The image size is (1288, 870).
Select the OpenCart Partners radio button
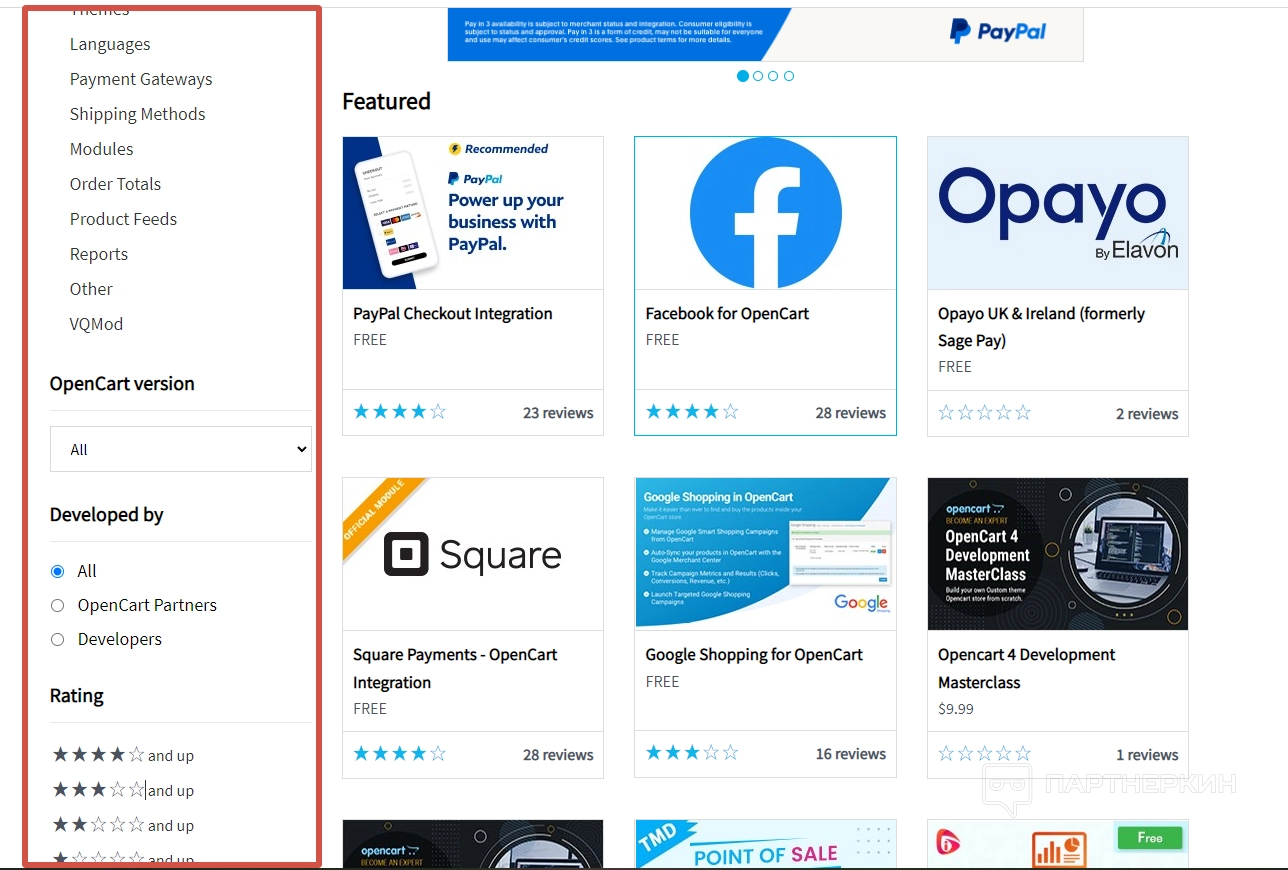57,605
